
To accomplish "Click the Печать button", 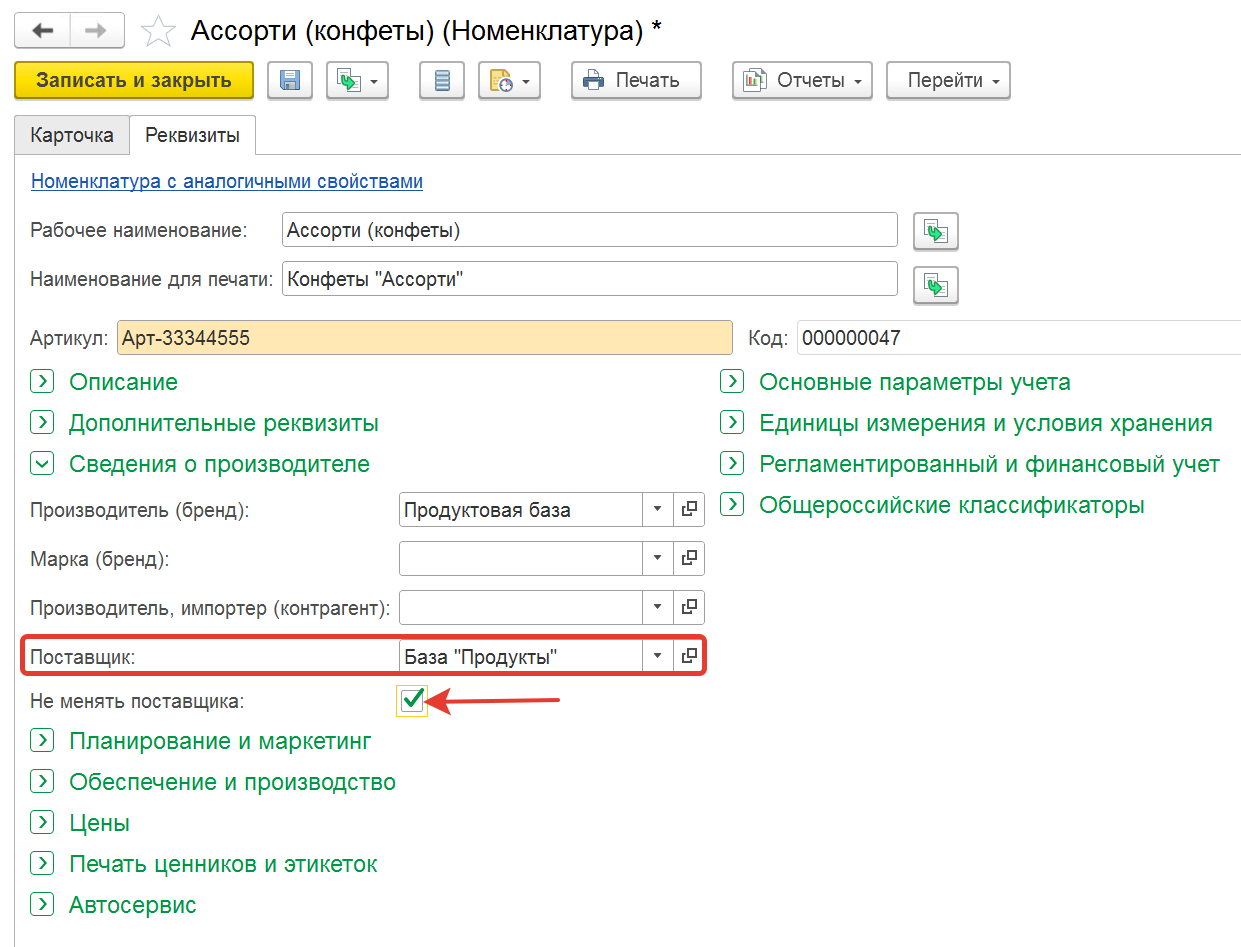I will [636, 81].
